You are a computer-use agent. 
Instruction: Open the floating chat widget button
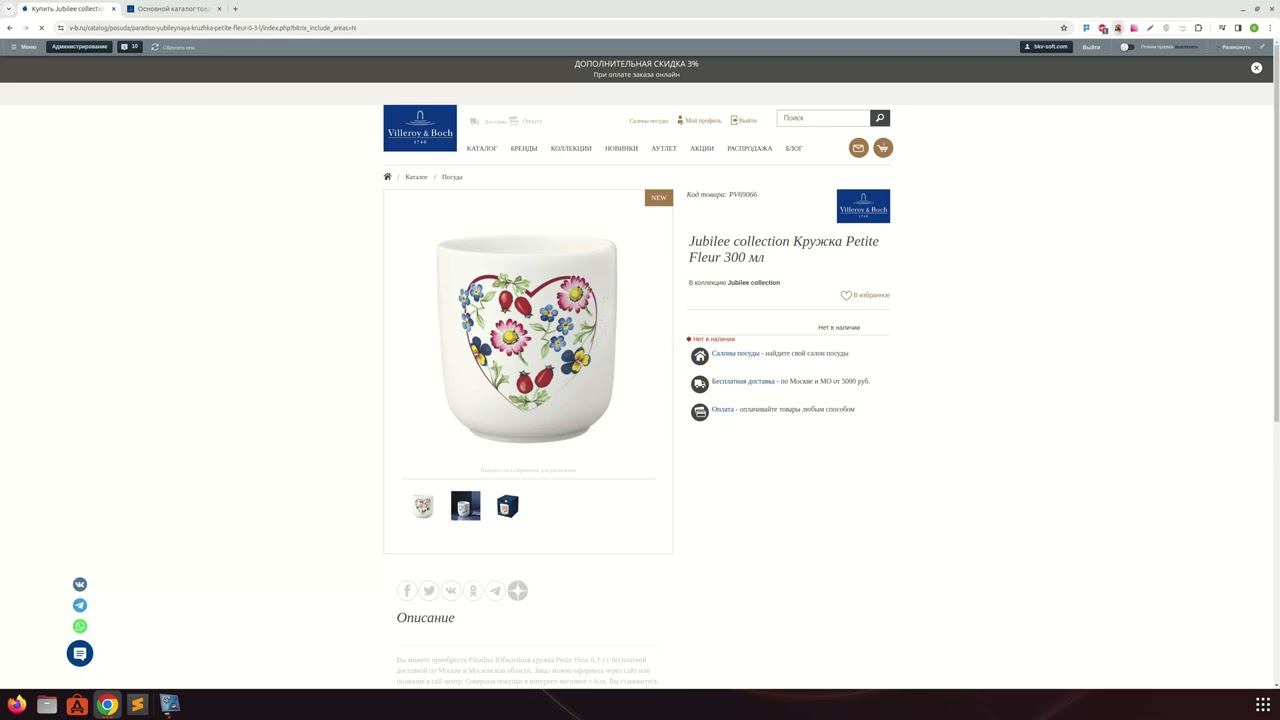(80, 653)
